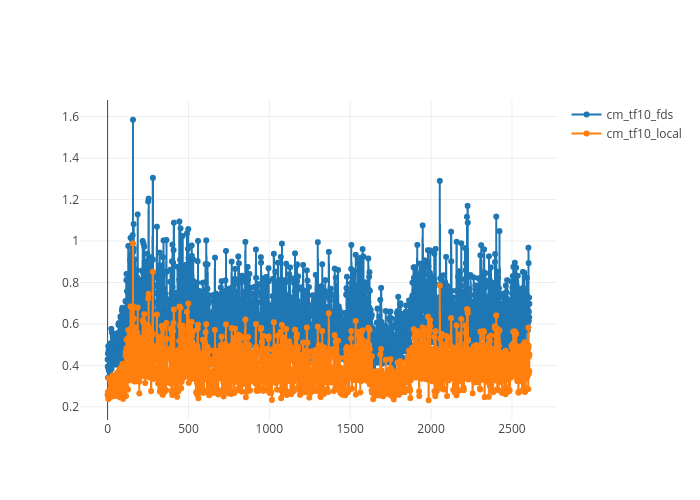
Task: Click the x-axis tick label 2500
Action: pos(512,428)
